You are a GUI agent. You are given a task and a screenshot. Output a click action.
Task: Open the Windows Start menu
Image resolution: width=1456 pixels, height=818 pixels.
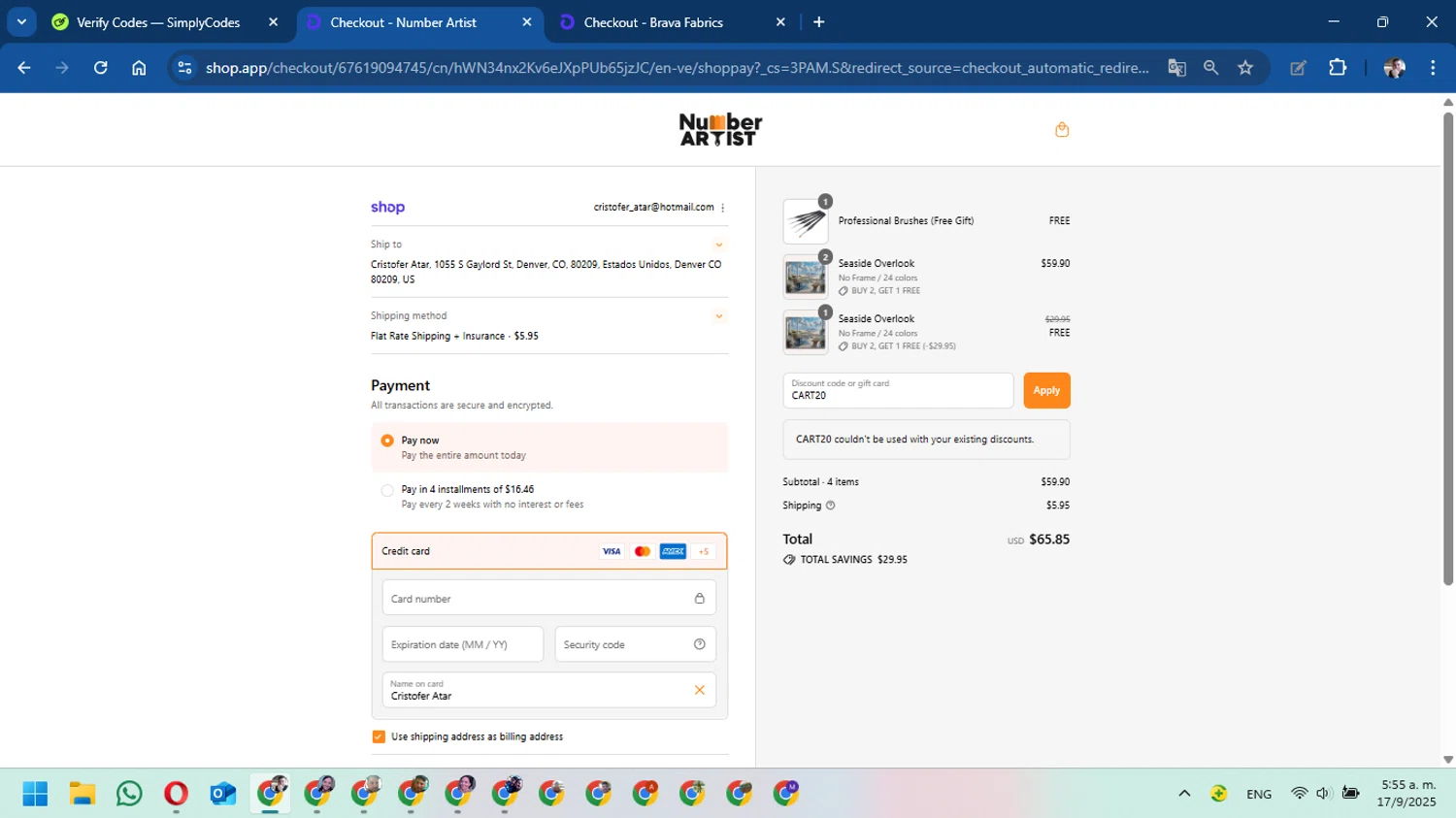pyautogui.click(x=35, y=794)
